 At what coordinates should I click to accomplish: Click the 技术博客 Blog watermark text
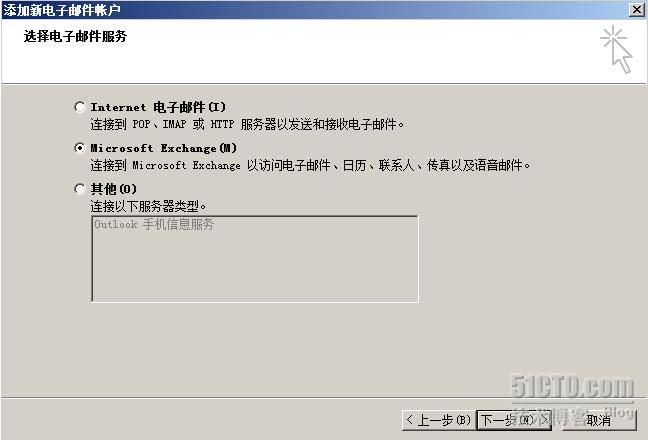[x=572, y=413]
